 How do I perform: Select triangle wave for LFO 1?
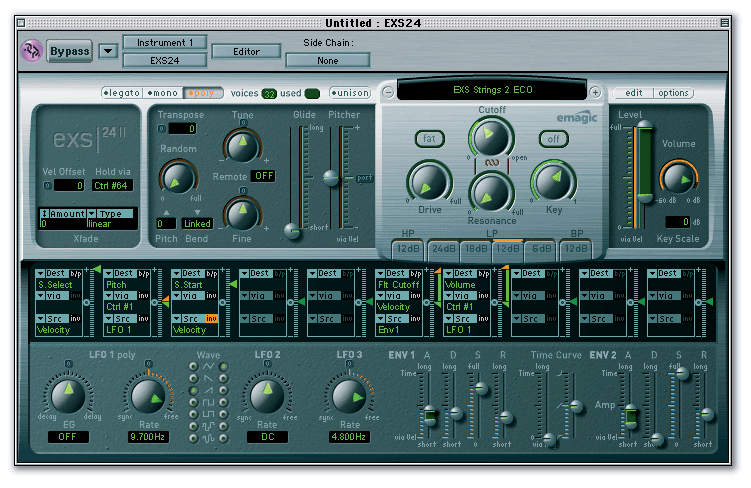[193, 366]
